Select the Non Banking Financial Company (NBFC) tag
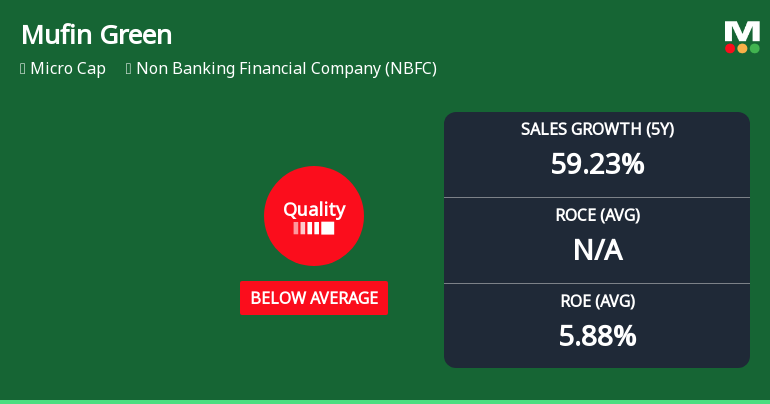 (286, 69)
